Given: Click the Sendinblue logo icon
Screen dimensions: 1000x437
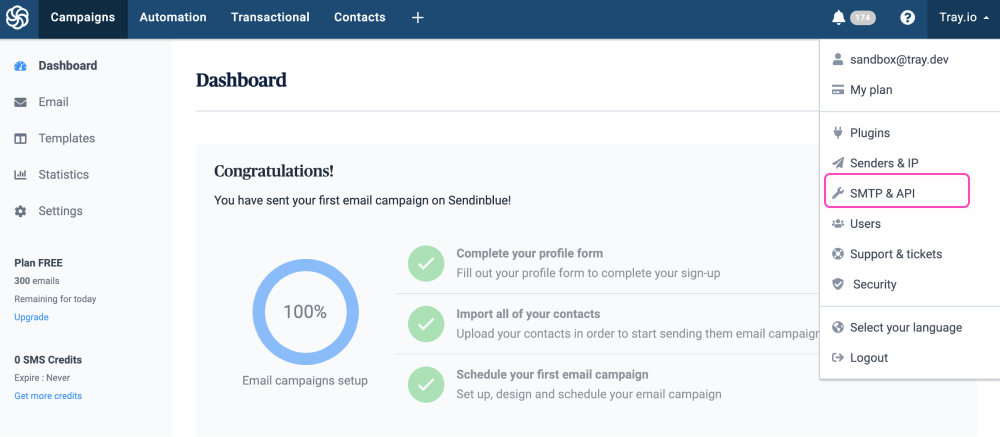Looking at the screenshot, I should [x=18, y=18].
